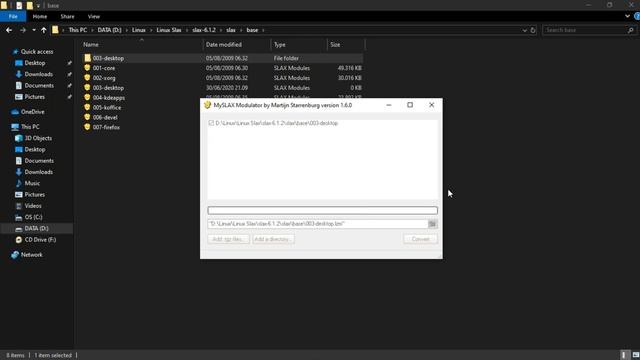Open OneDrive in the sidebar
640x360 pixels.
coord(32,112)
